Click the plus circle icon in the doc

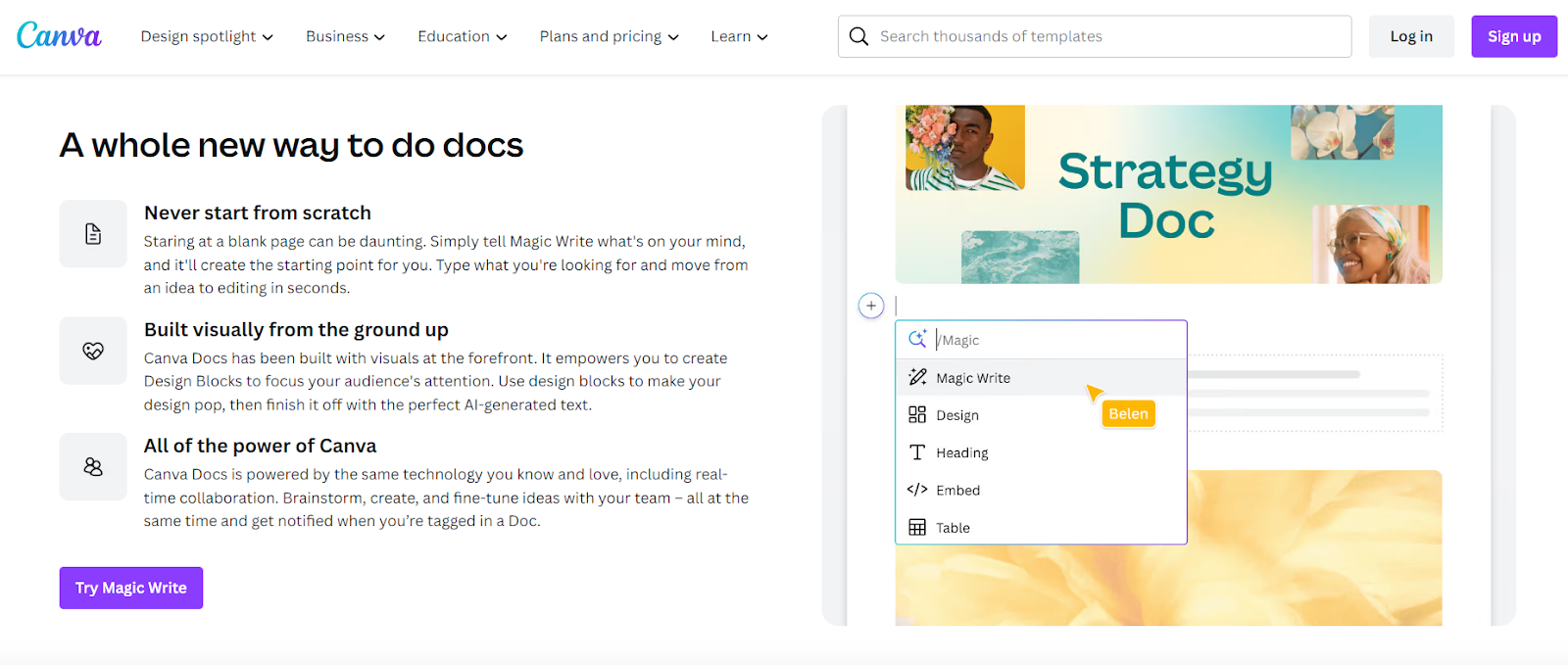pyautogui.click(x=871, y=306)
